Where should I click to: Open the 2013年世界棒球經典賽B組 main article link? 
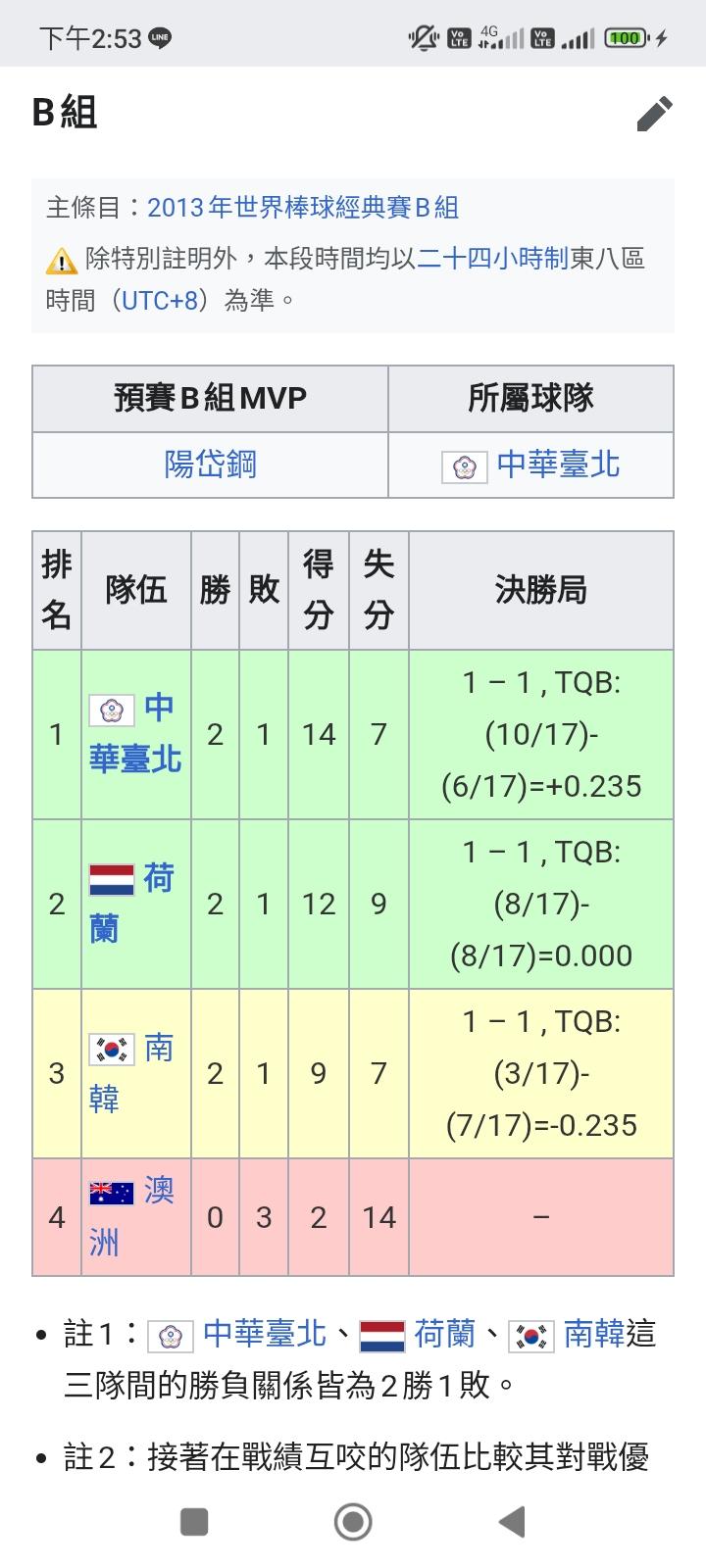302,208
